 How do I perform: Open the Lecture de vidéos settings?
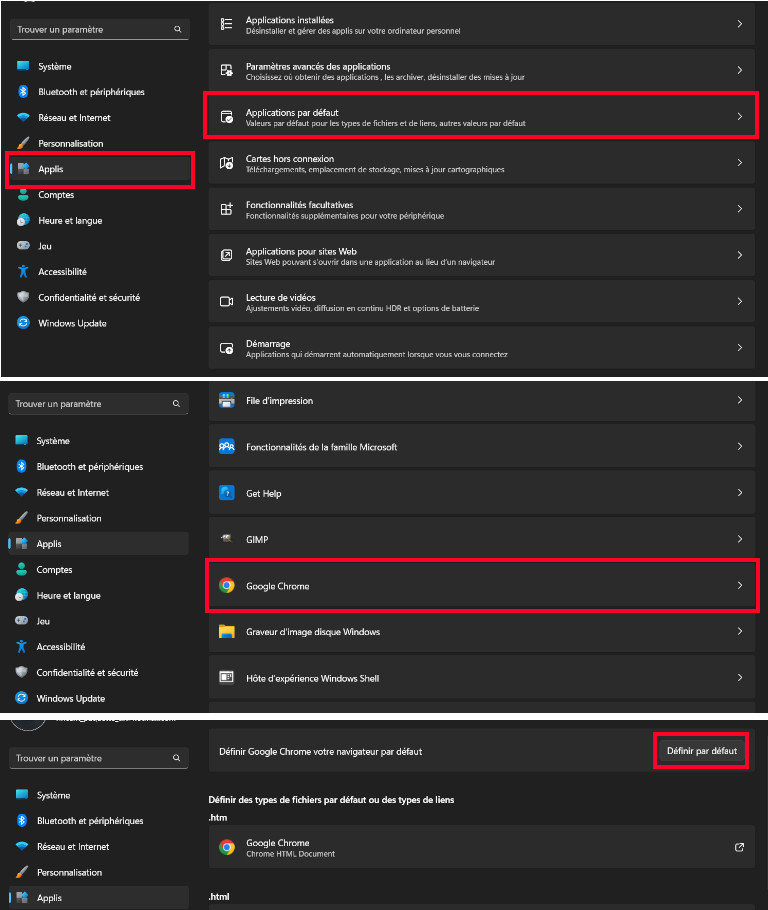pos(480,301)
